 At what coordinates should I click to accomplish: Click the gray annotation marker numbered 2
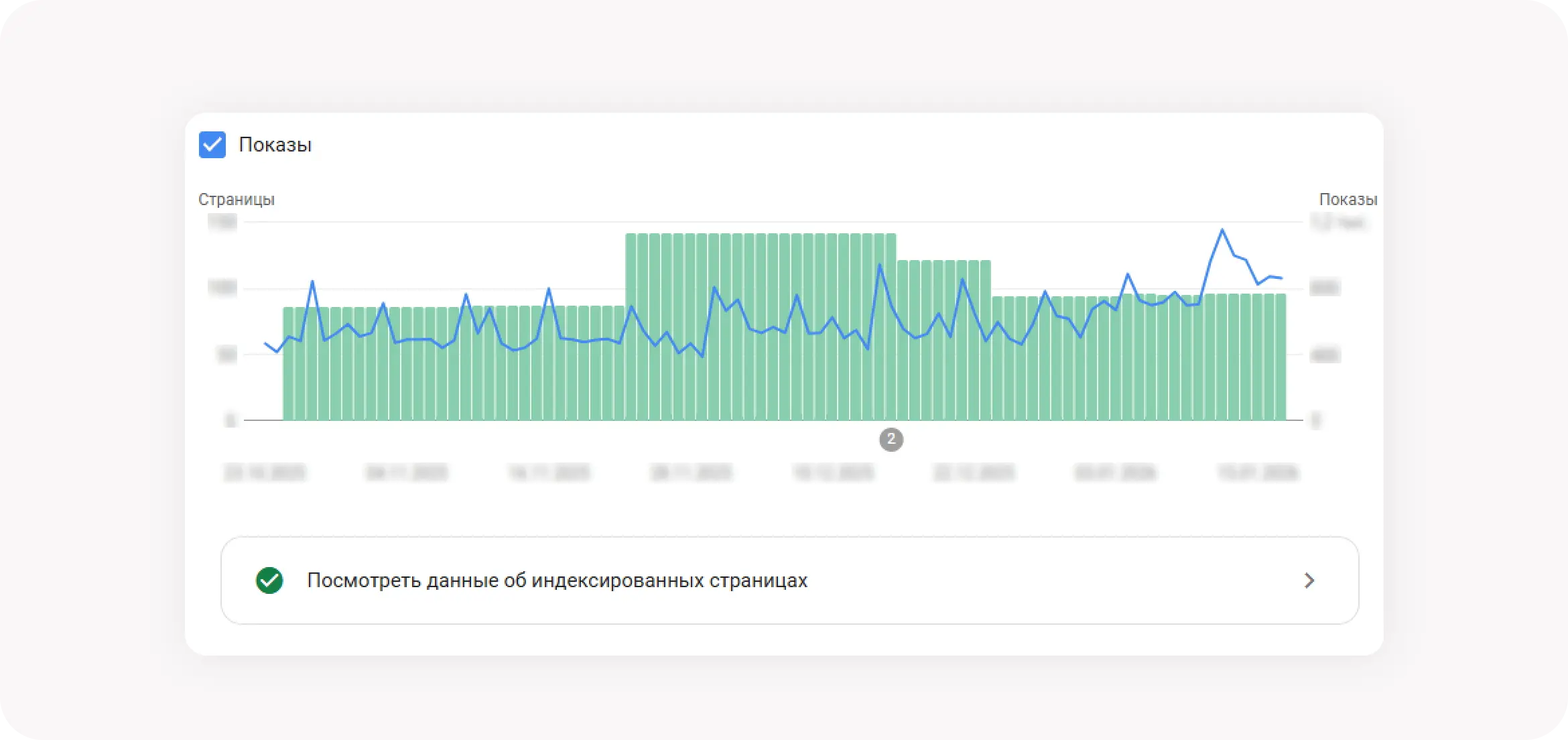pyautogui.click(x=891, y=440)
